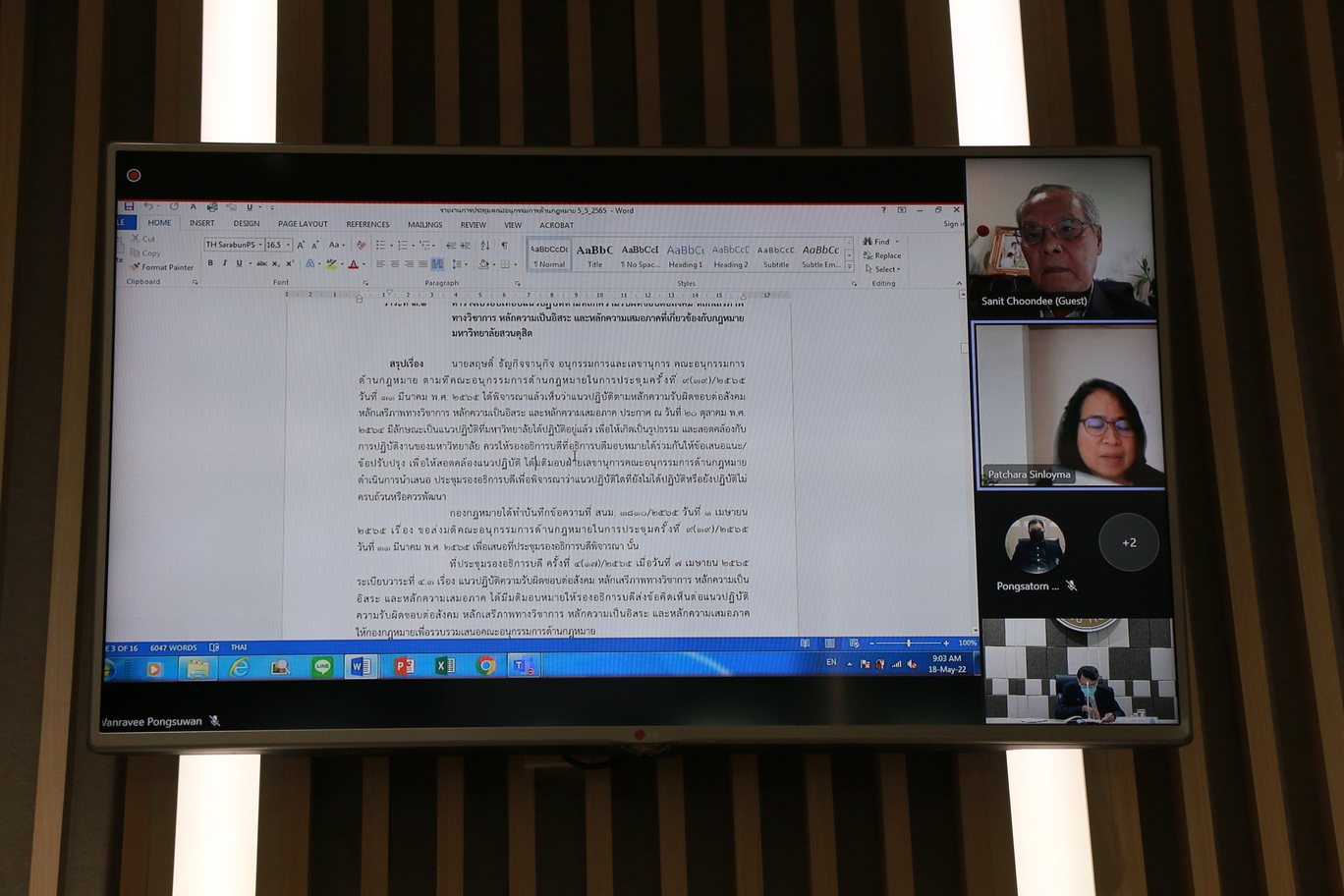Apply the Subtitle style
The height and width of the screenshot is (896, 1344).
pos(776,256)
